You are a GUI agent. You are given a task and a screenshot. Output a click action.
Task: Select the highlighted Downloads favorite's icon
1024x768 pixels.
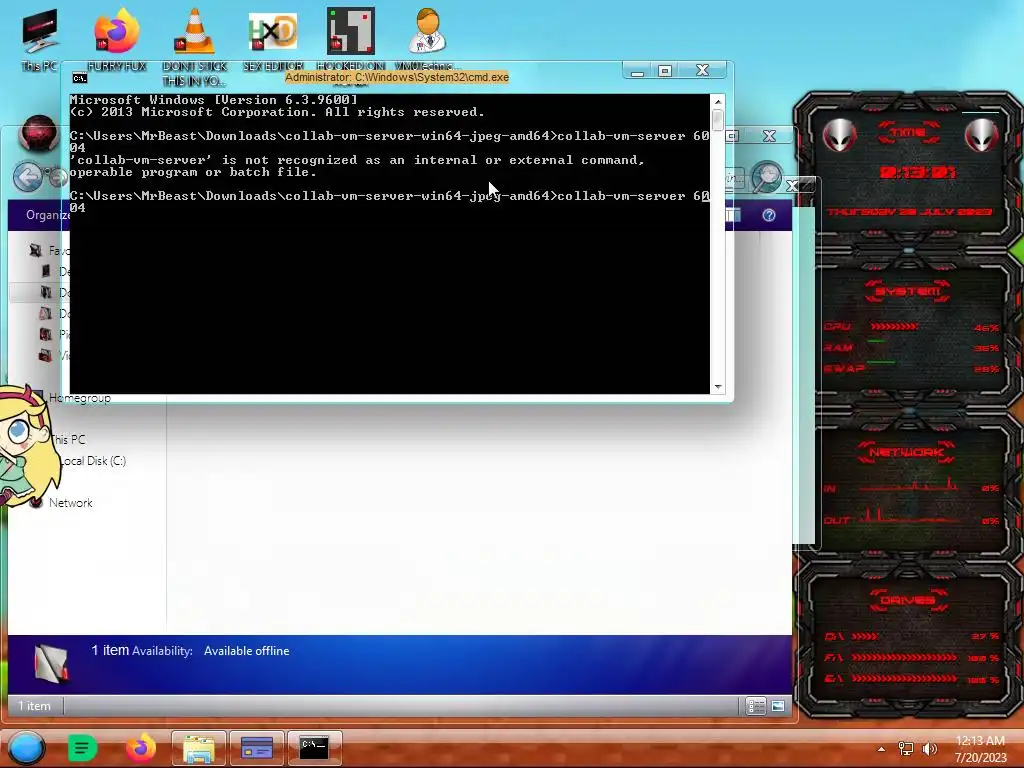46,293
